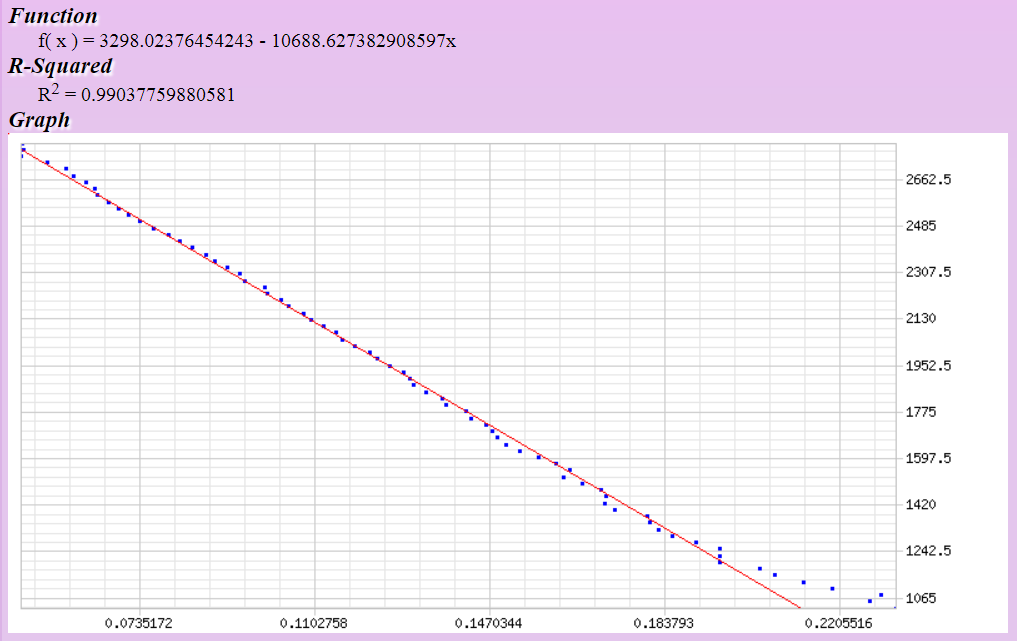Screen dimensions: 1017x641
Task: Click the Graph heading
Action: coord(39,120)
